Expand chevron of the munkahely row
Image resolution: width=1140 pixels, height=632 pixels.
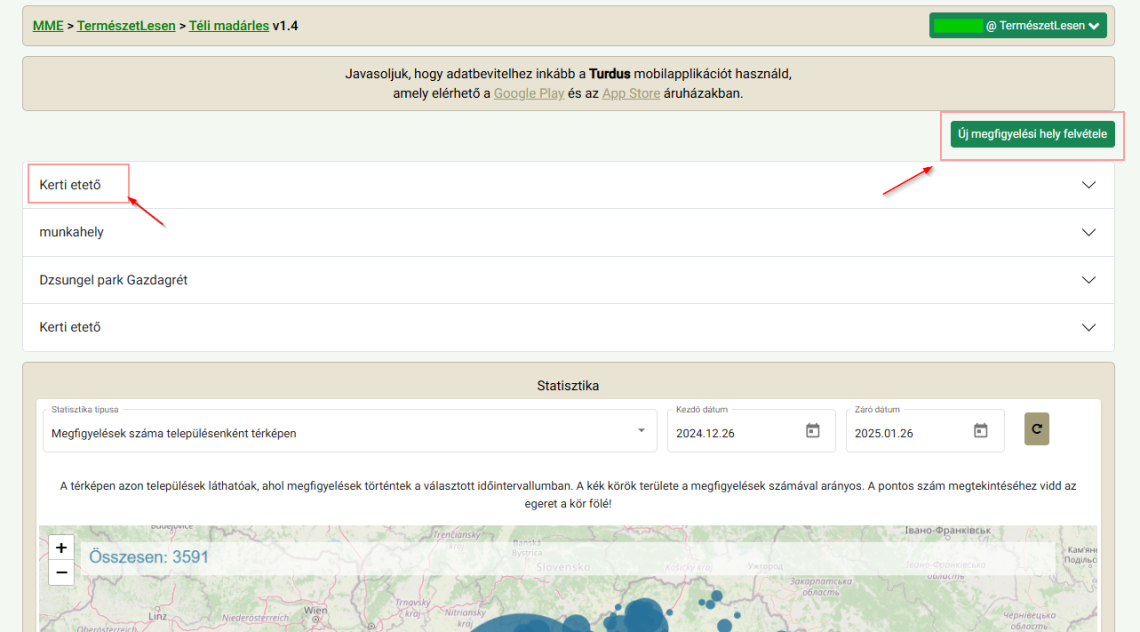coord(1088,233)
